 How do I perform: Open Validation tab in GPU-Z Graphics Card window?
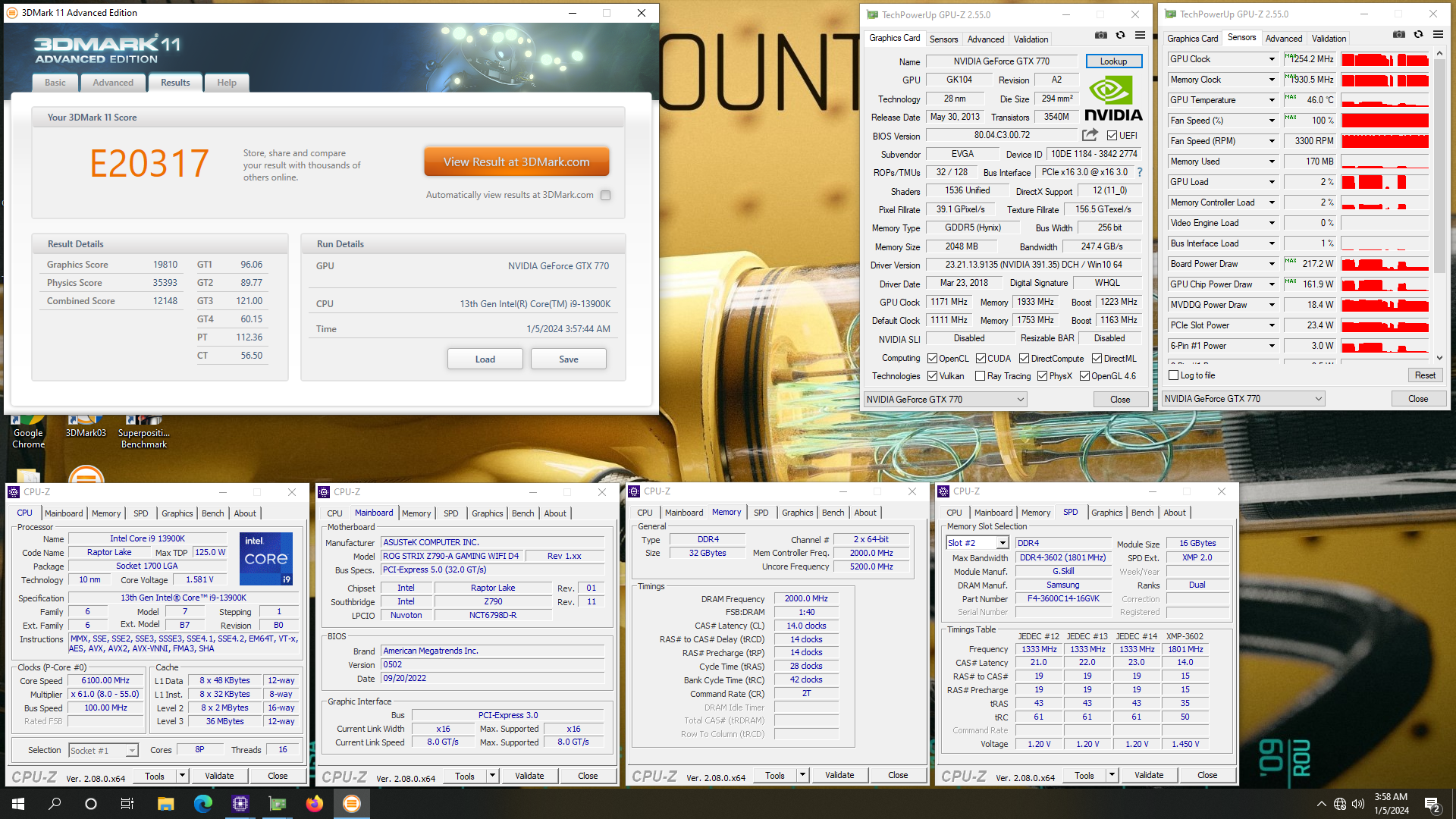pos(1031,39)
